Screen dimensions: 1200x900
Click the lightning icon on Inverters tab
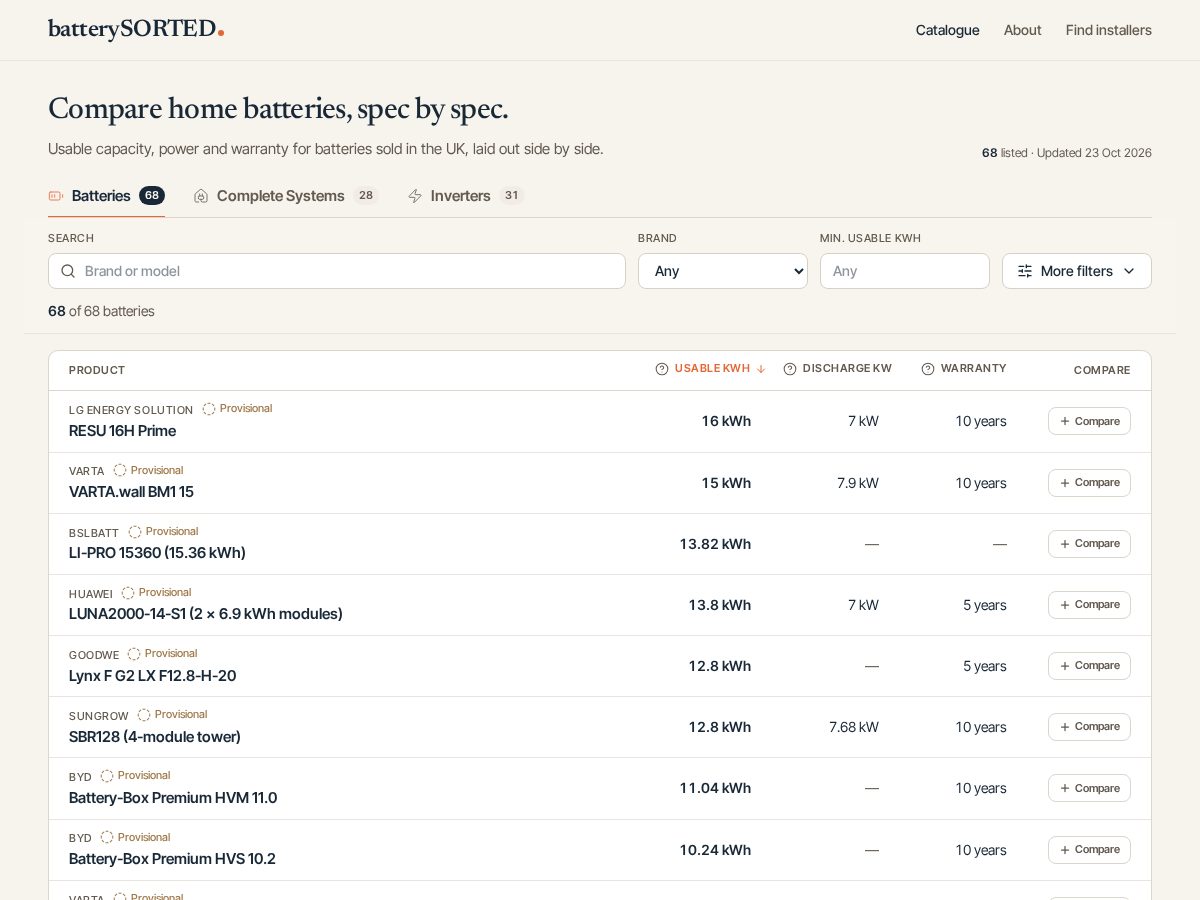(415, 196)
